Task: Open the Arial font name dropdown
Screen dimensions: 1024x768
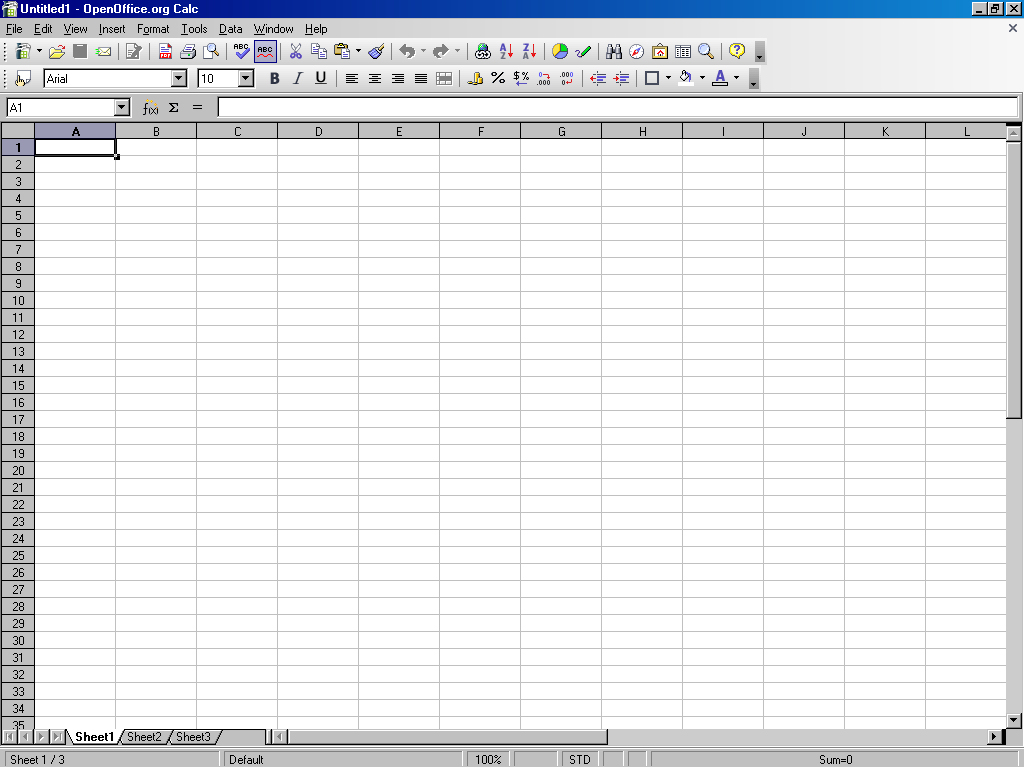Action: pyautogui.click(x=179, y=78)
